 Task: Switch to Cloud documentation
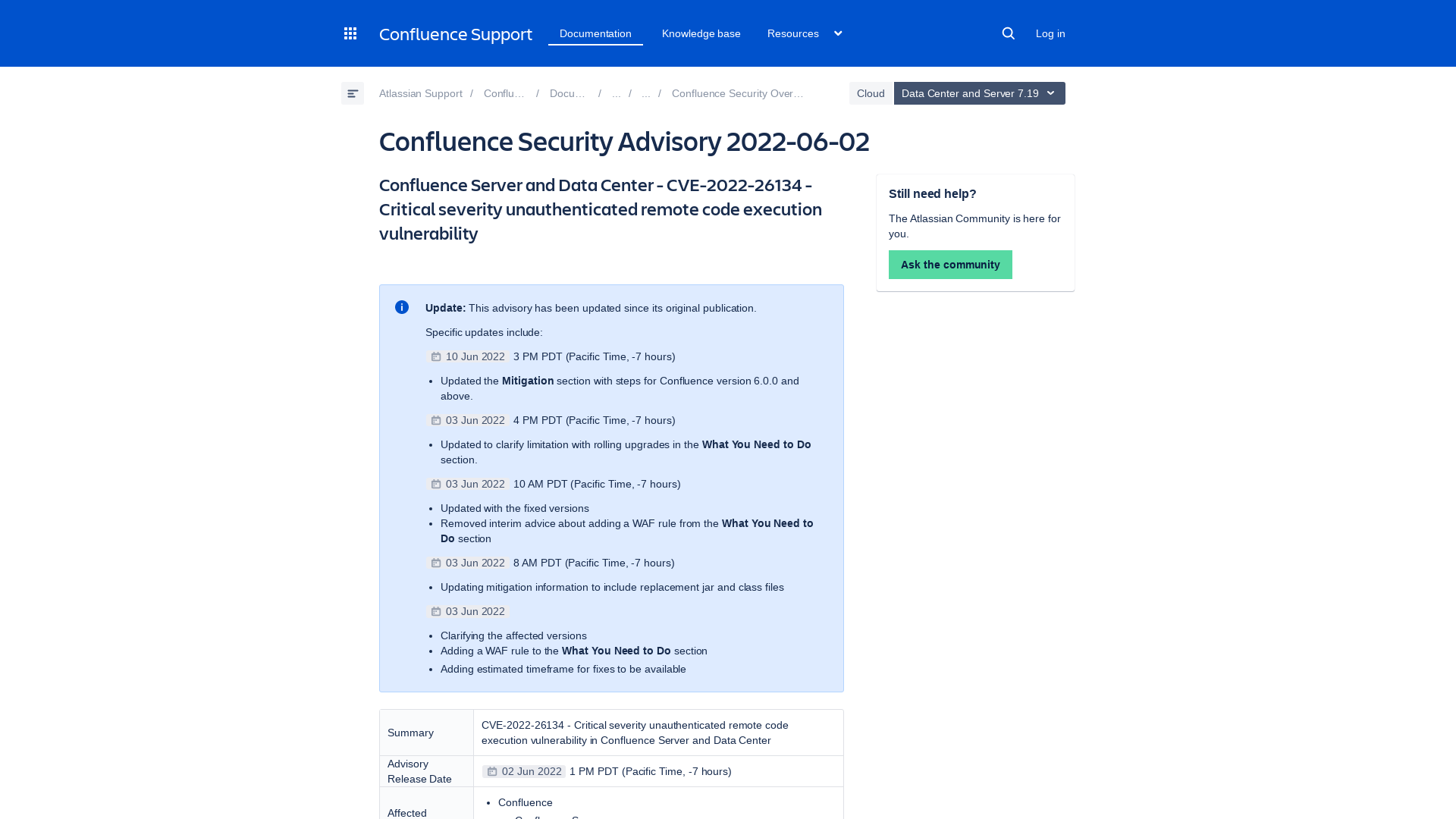(871, 93)
